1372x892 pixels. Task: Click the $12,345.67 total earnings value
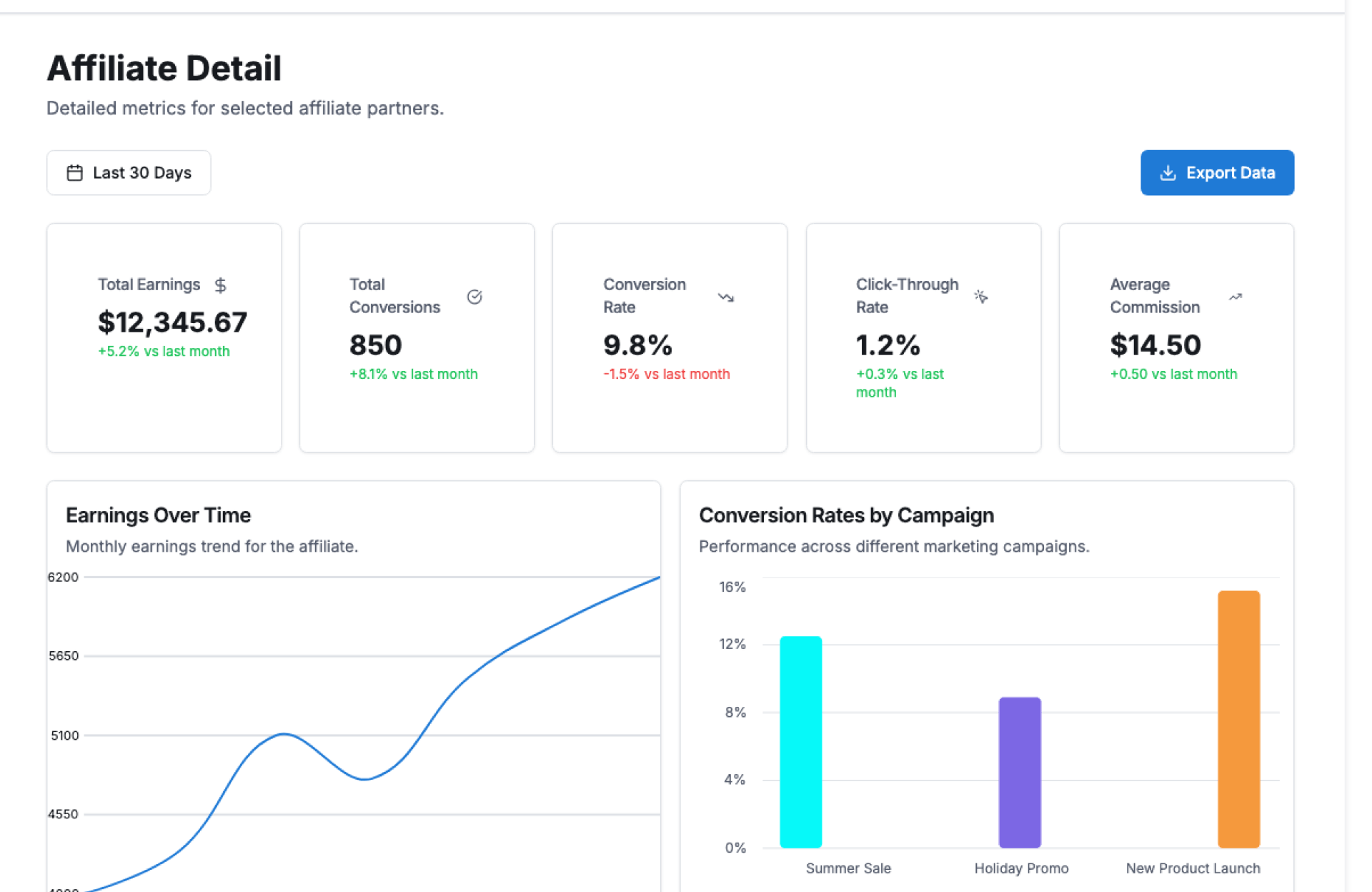172,322
